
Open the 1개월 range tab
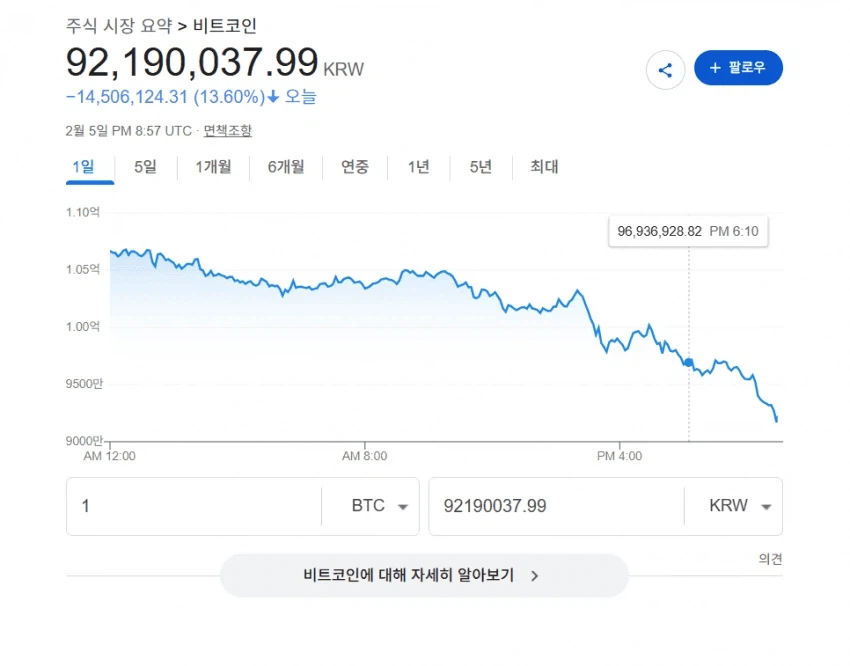tap(213, 167)
